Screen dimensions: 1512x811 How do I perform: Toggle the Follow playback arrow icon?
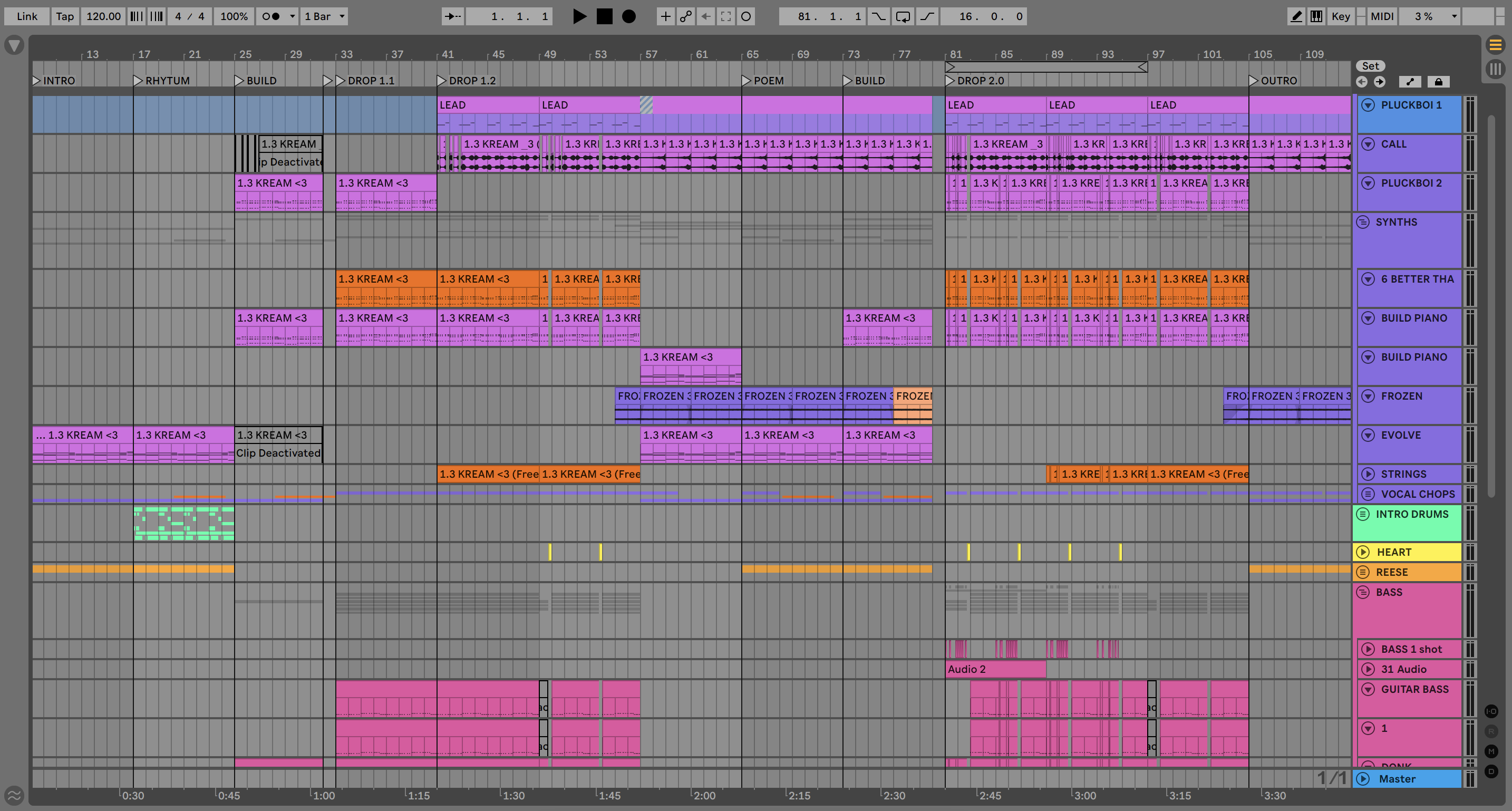coord(452,16)
